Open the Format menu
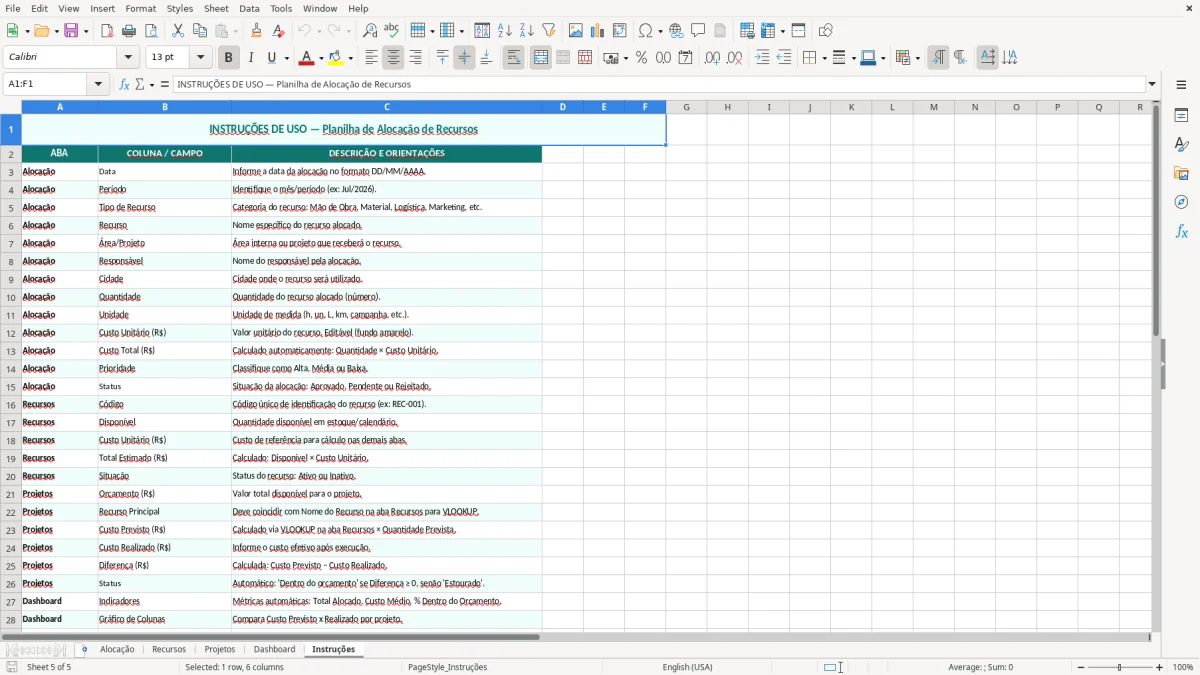Screen dimensions: 1200x675 tap(140, 8)
